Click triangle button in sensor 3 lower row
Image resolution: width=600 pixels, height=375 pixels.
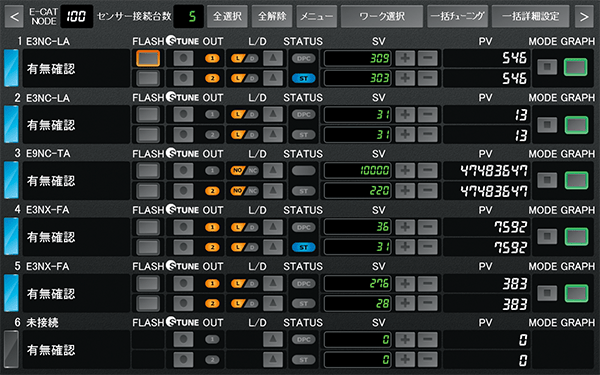273,191
